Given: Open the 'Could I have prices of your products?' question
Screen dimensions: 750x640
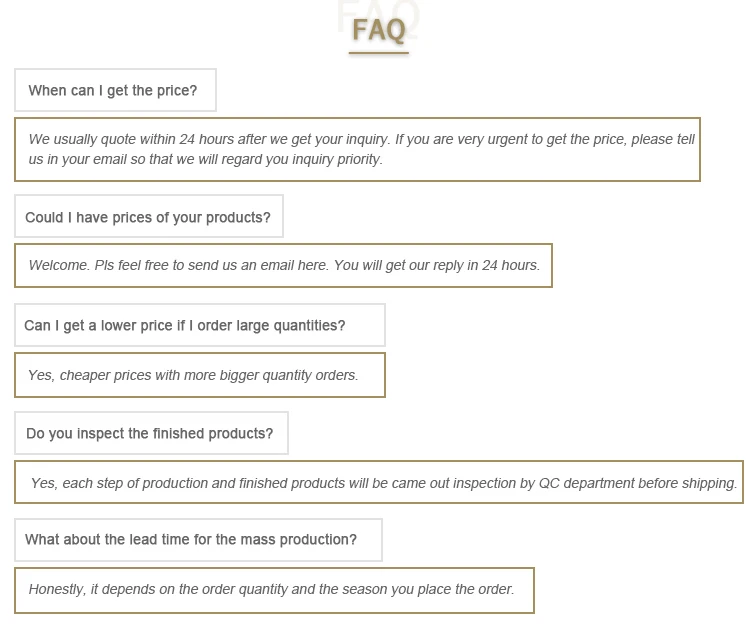Looking at the screenshot, I should tap(149, 216).
